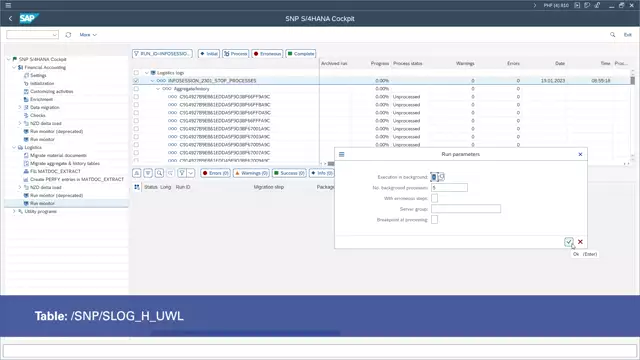Click the refresh icon beside command field
Image resolution: width=640 pixels, height=360 pixels.
pos(68,35)
